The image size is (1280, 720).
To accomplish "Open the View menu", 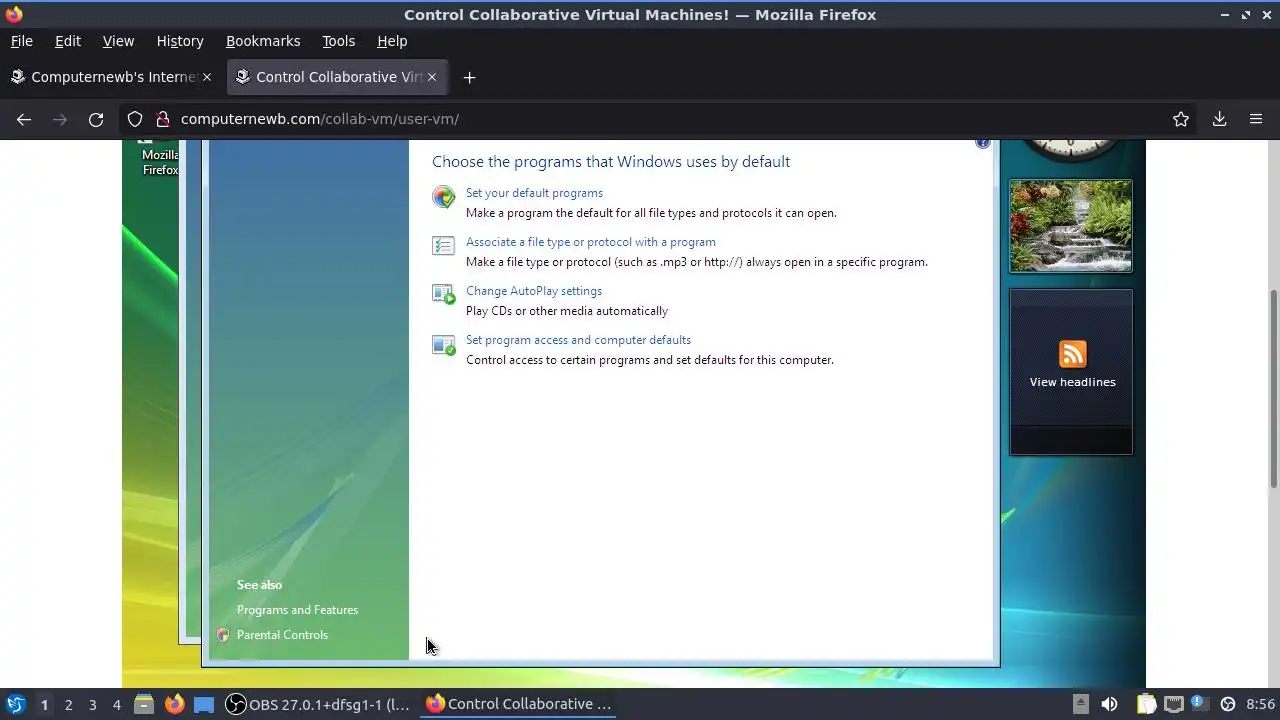I will click(118, 41).
